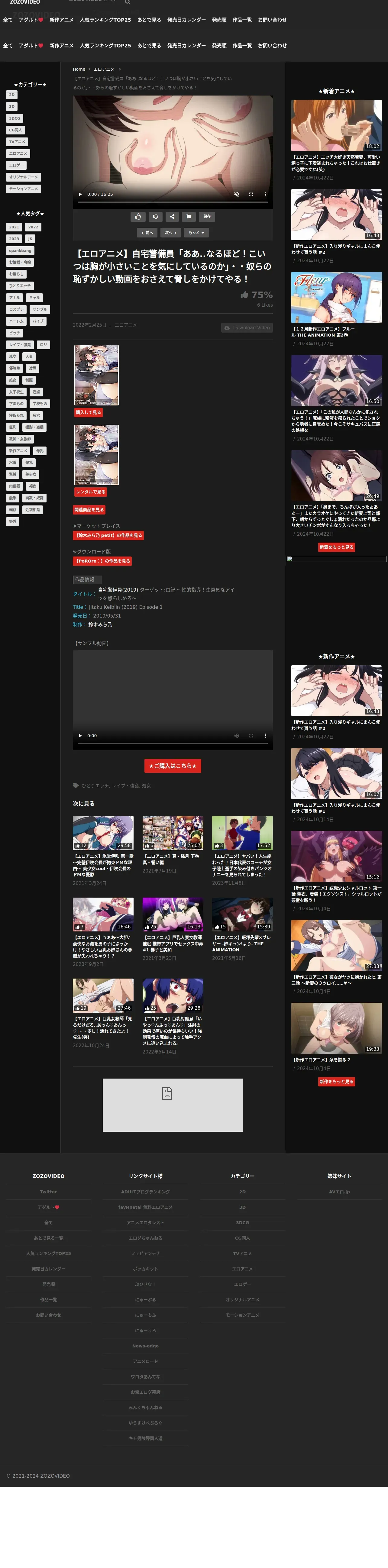This screenshot has height=1568, width=388.
Task: Click the flag report icon
Action: coord(189,216)
